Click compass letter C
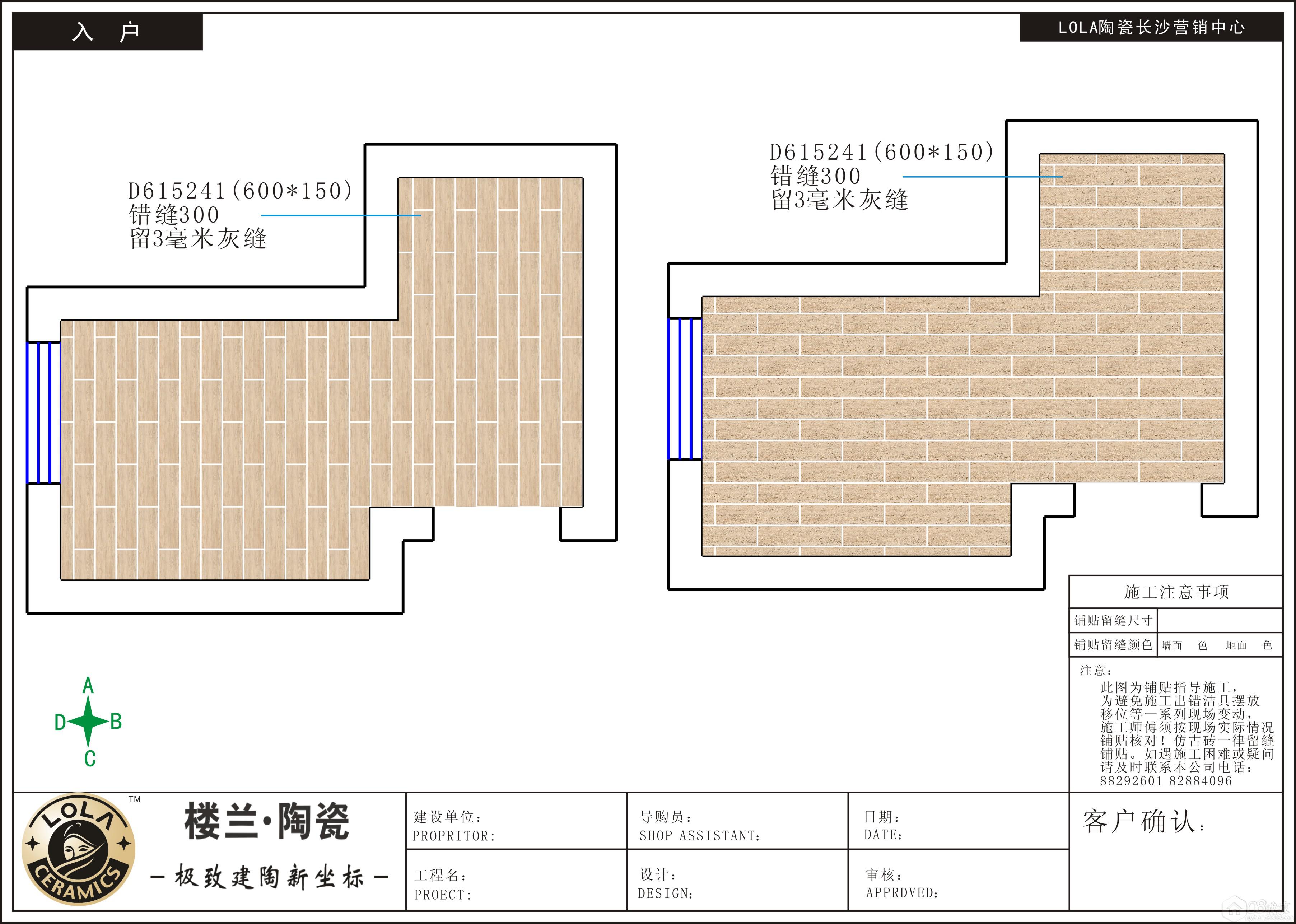Viewport: 1296px width, 924px height. tap(89, 759)
